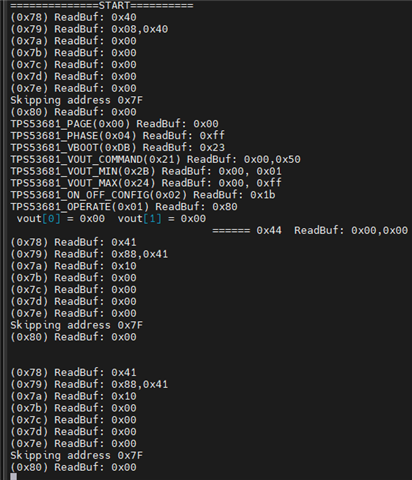Screen dimensions: 412x480
Task: Select the TPS53681_PAGE(0x00) output line
Action: (114, 124)
